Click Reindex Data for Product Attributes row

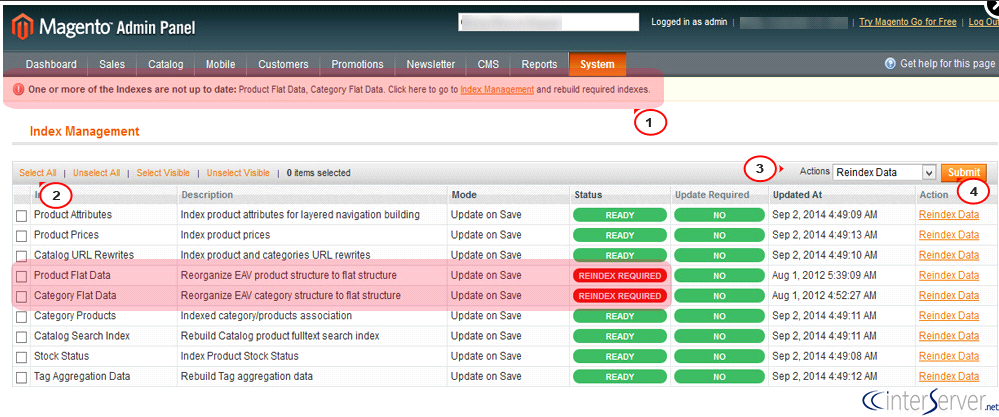click(x=949, y=215)
